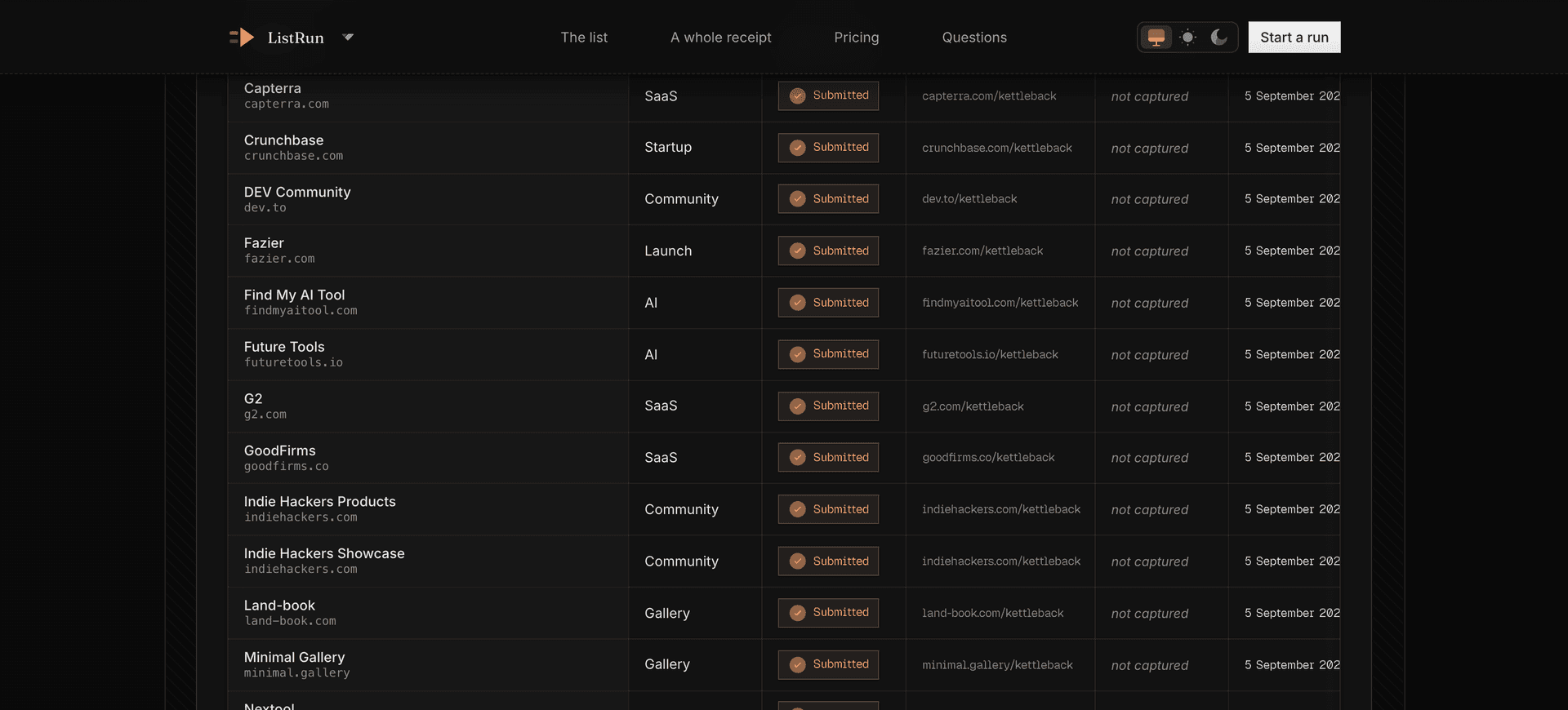
Task: Open g2.com/kettleback link
Action: pos(973,406)
